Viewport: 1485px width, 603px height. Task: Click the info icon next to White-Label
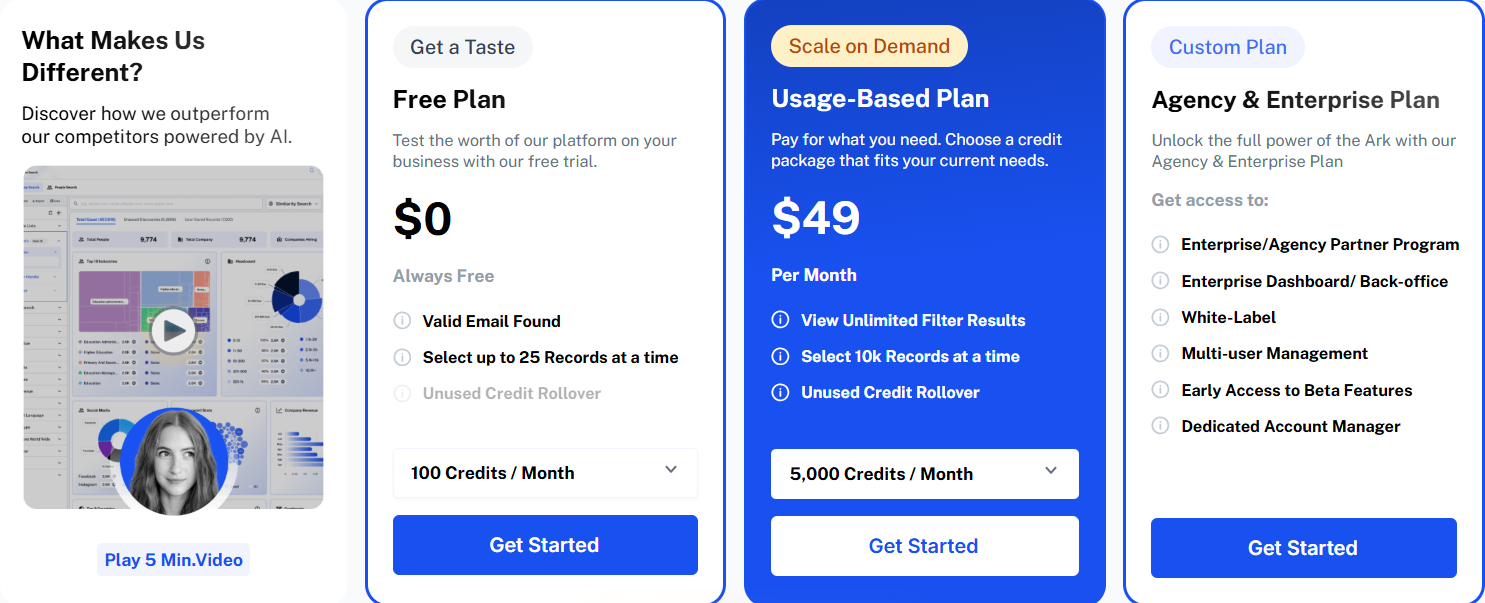[1161, 317]
